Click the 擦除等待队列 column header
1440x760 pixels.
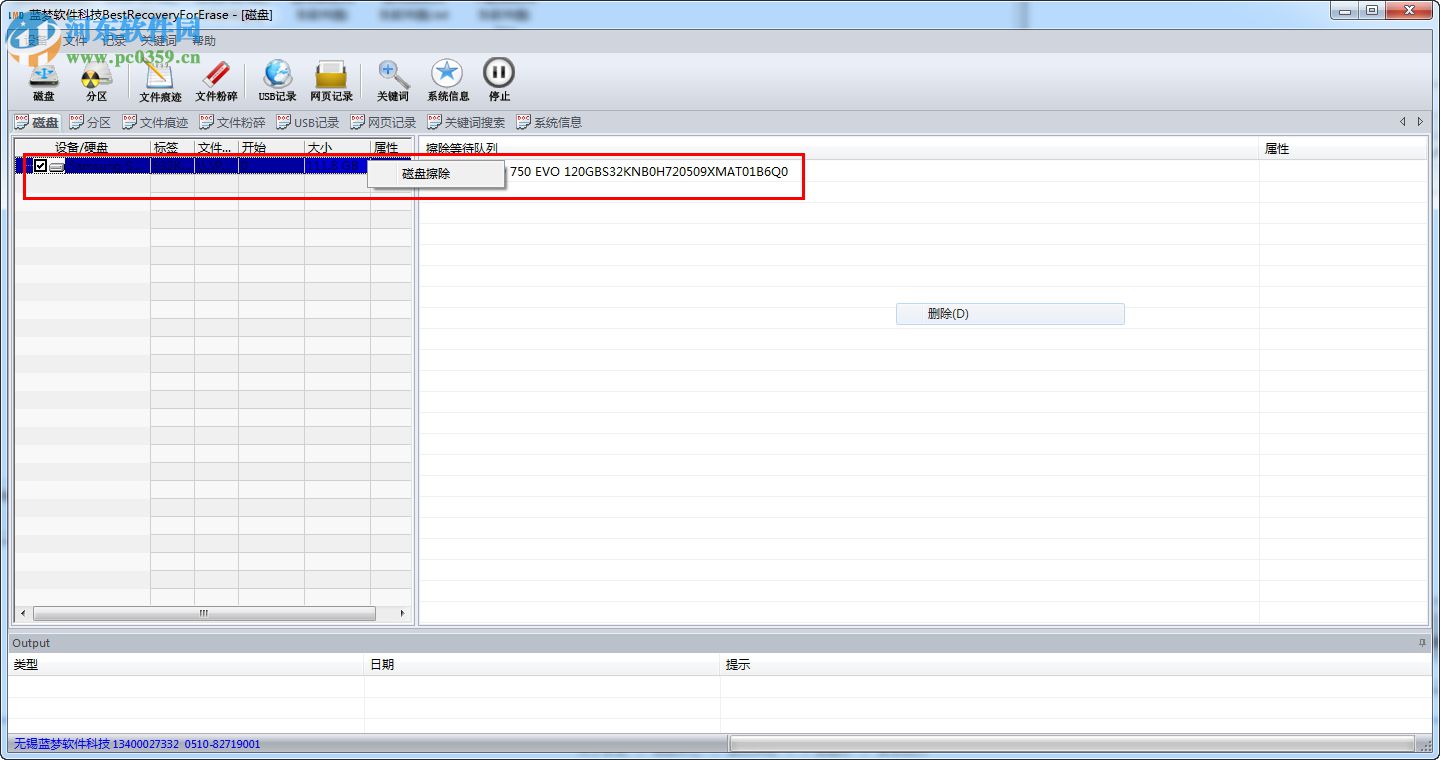tap(839, 148)
